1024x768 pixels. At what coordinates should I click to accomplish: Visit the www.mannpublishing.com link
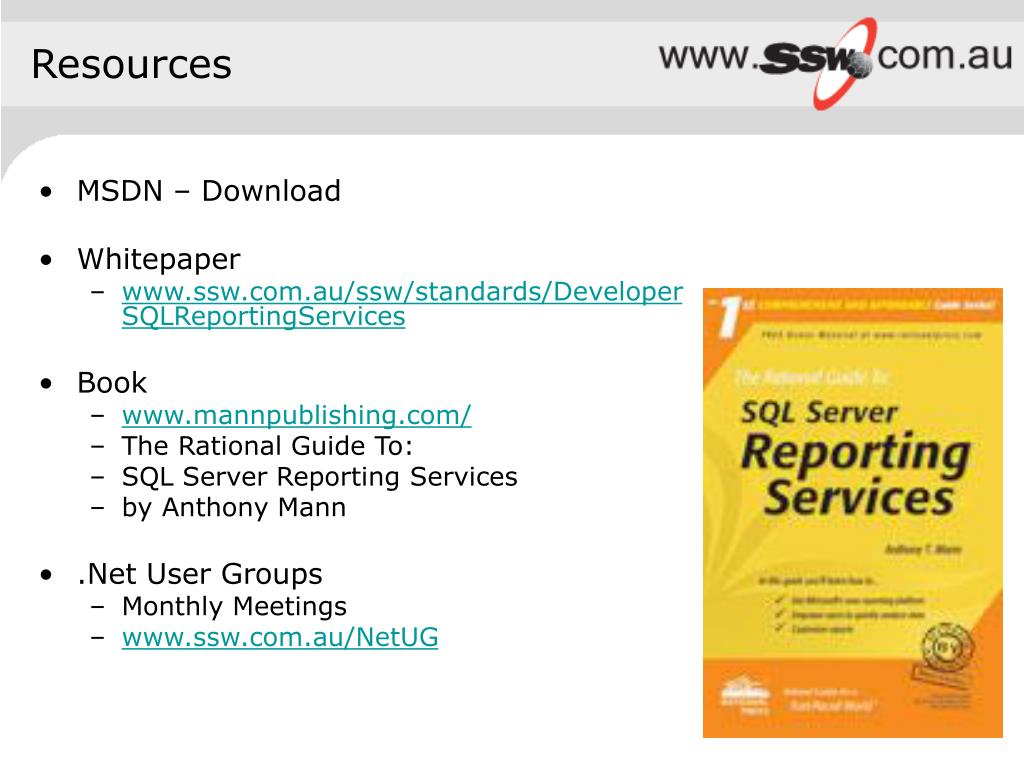pos(296,415)
